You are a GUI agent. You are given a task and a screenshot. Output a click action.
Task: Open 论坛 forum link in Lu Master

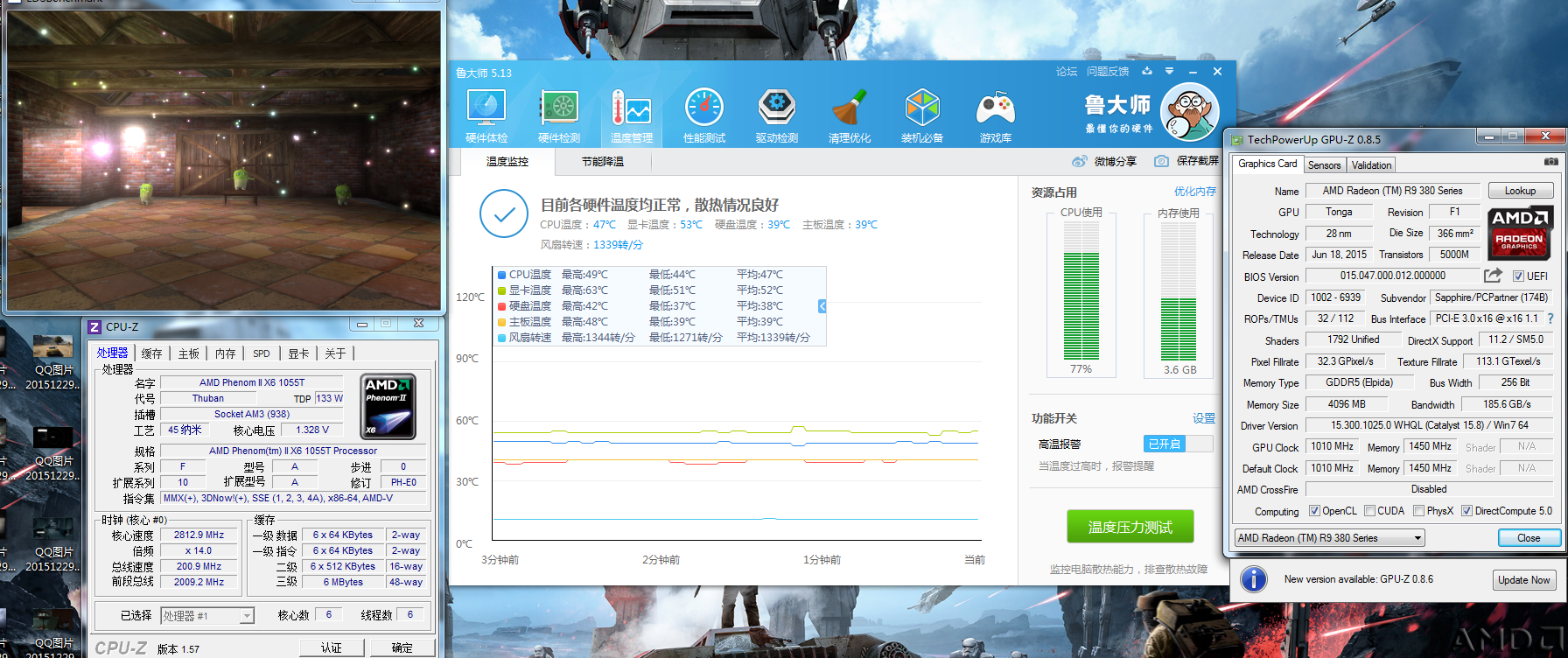(1067, 72)
